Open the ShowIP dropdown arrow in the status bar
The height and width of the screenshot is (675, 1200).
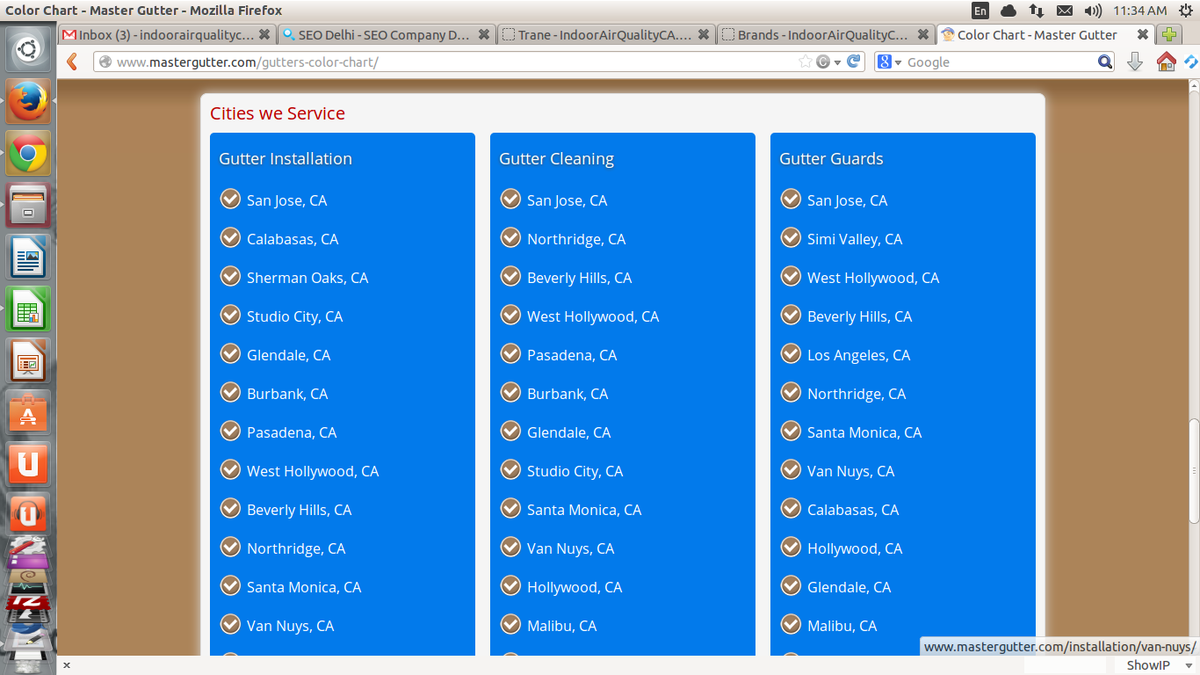(1188, 665)
